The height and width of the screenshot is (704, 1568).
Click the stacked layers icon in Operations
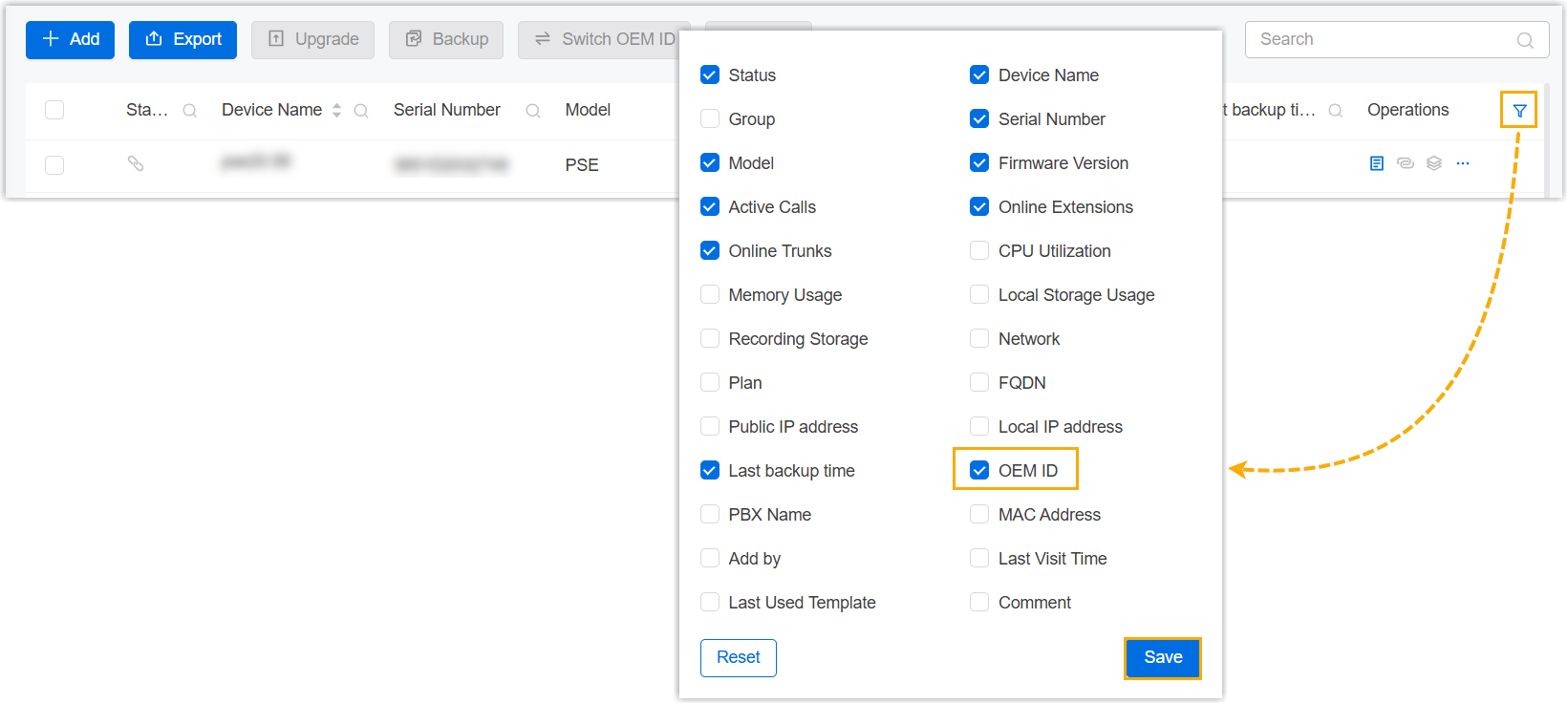(1433, 163)
